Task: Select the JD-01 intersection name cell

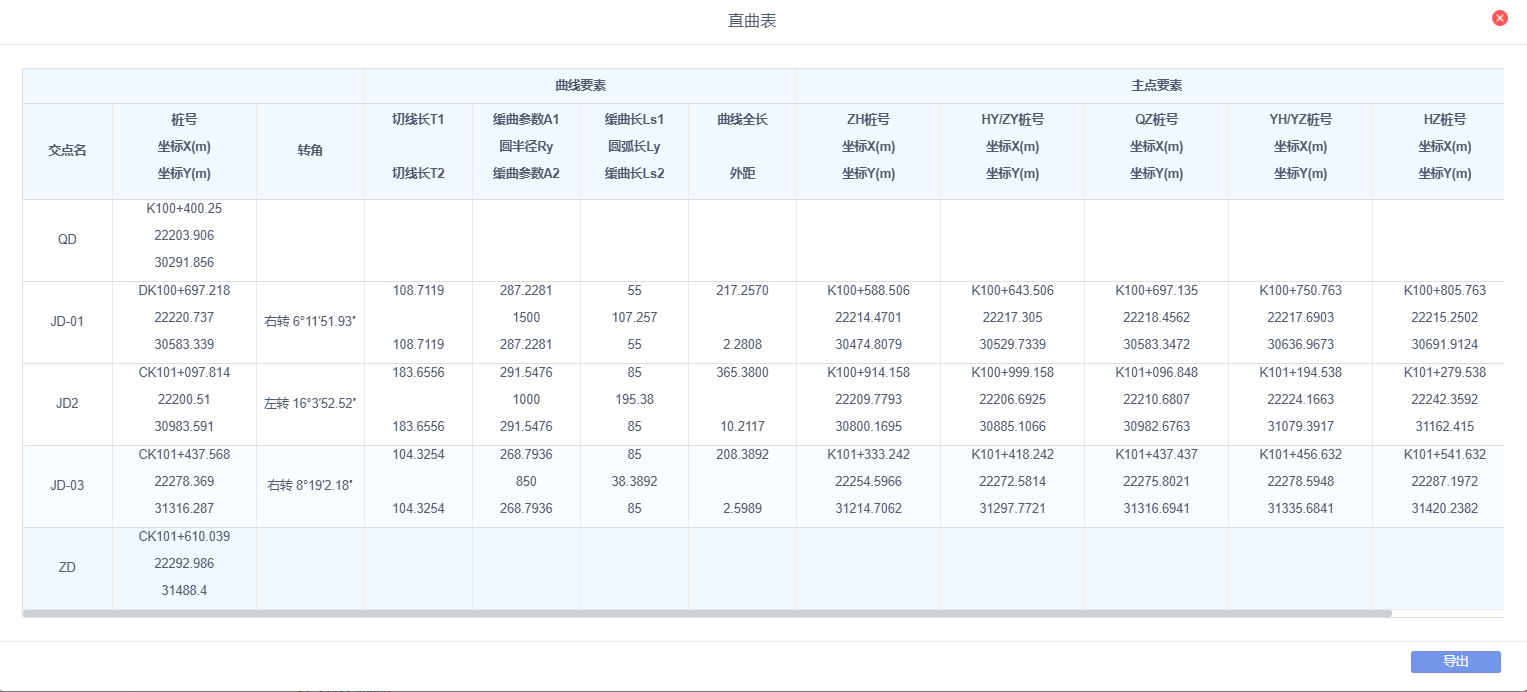Action: click(67, 322)
